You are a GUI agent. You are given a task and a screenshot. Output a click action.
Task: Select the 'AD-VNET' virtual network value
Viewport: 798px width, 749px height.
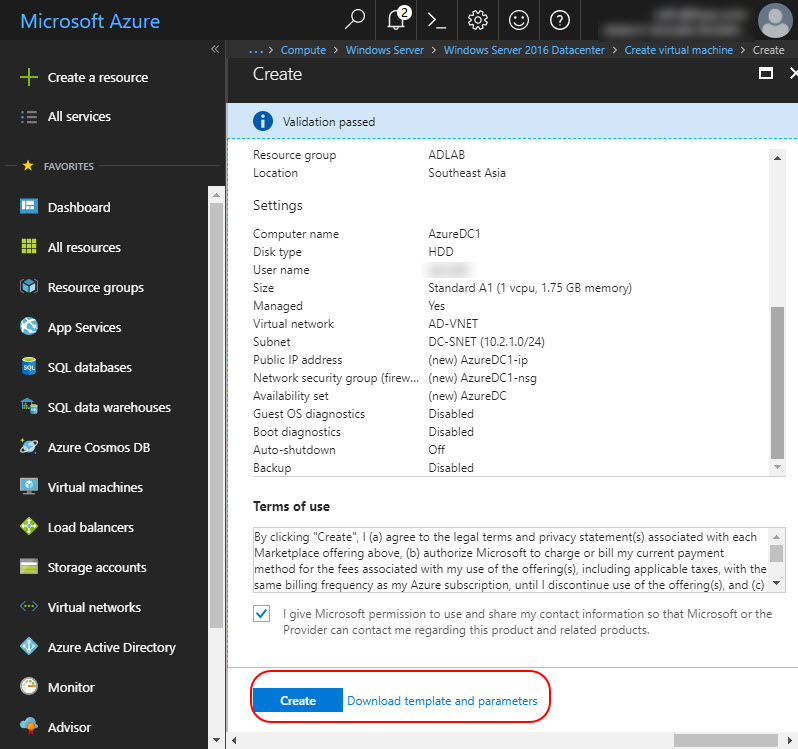click(x=453, y=324)
